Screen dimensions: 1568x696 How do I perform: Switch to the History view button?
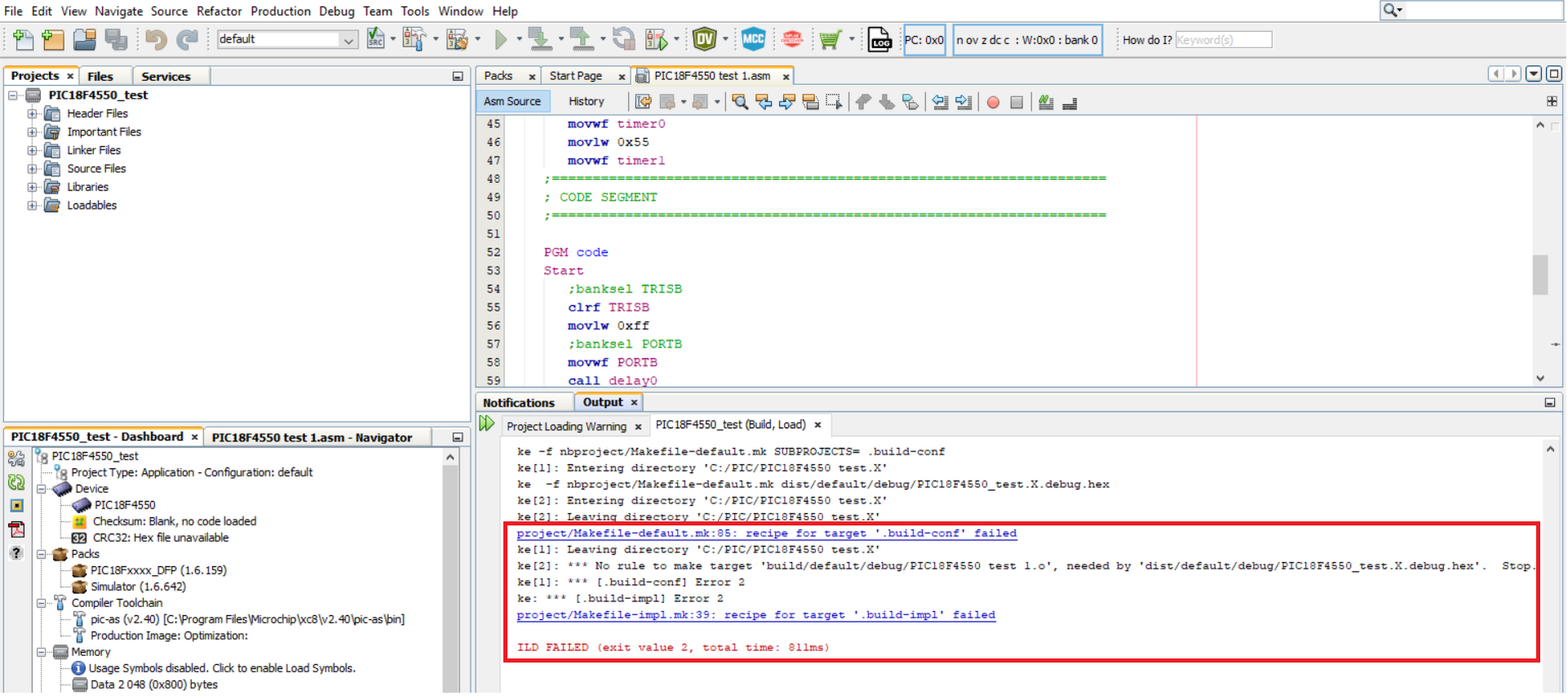586,101
